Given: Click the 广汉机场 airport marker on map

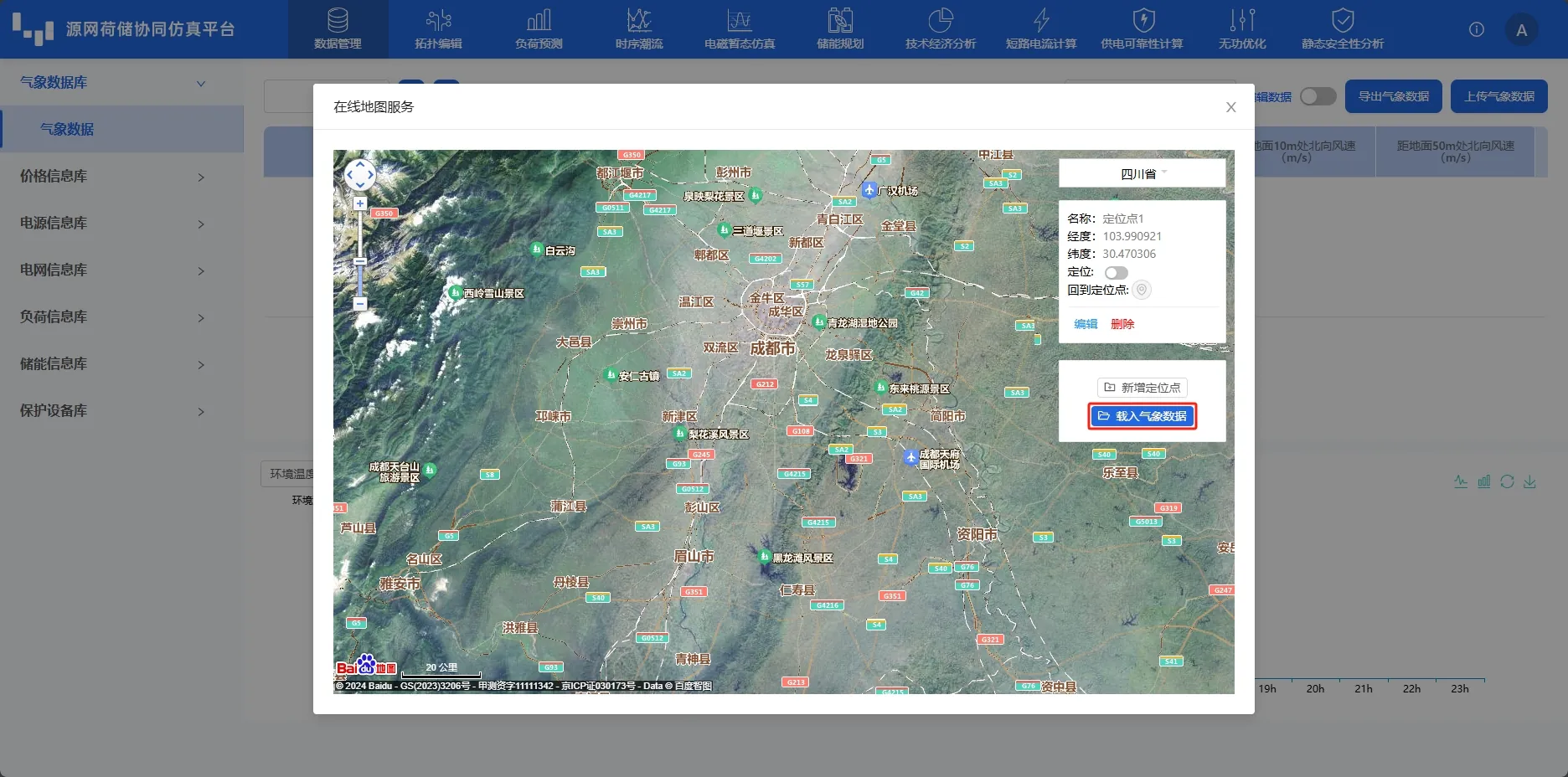Looking at the screenshot, I should tap(869, 190).
